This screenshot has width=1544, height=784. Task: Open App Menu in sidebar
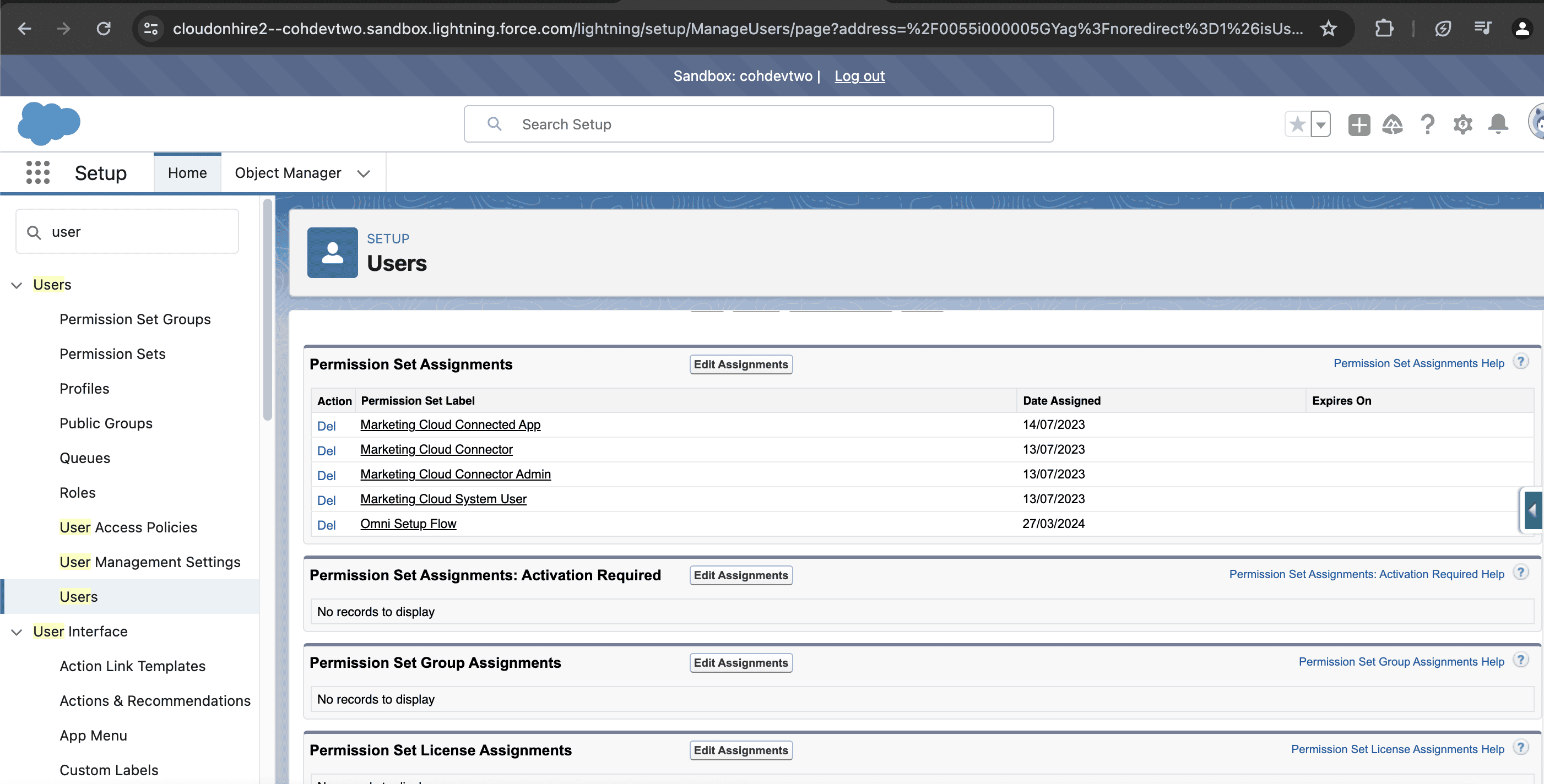pyautogui.click(x=93, y=736)
